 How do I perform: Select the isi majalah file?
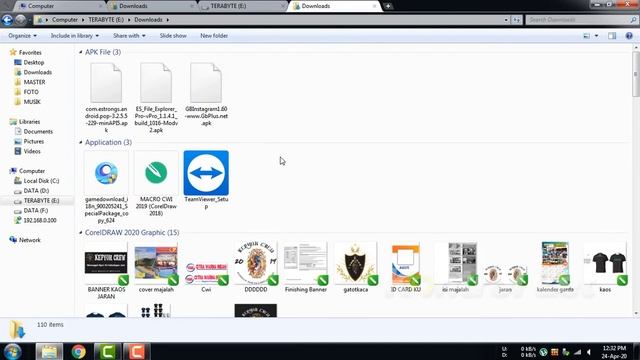pyautogui.click(x=456, y=267)
